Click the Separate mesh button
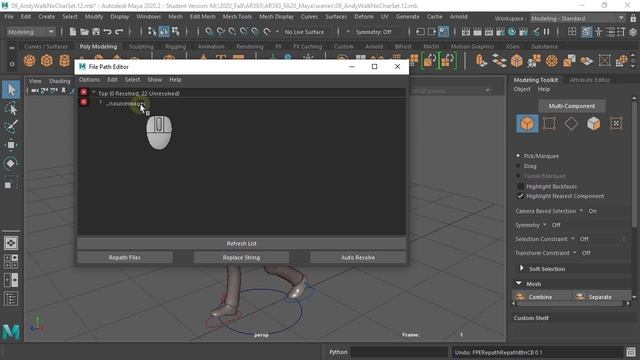This screenshot has width=640, height=360. (x=601, y=297)
